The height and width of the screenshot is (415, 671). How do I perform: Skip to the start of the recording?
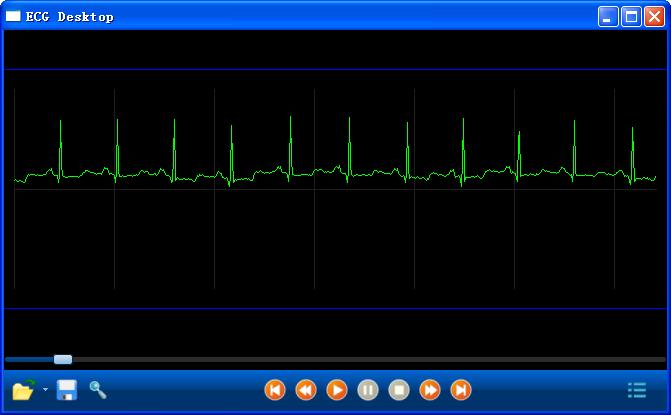tap(275, 390)
